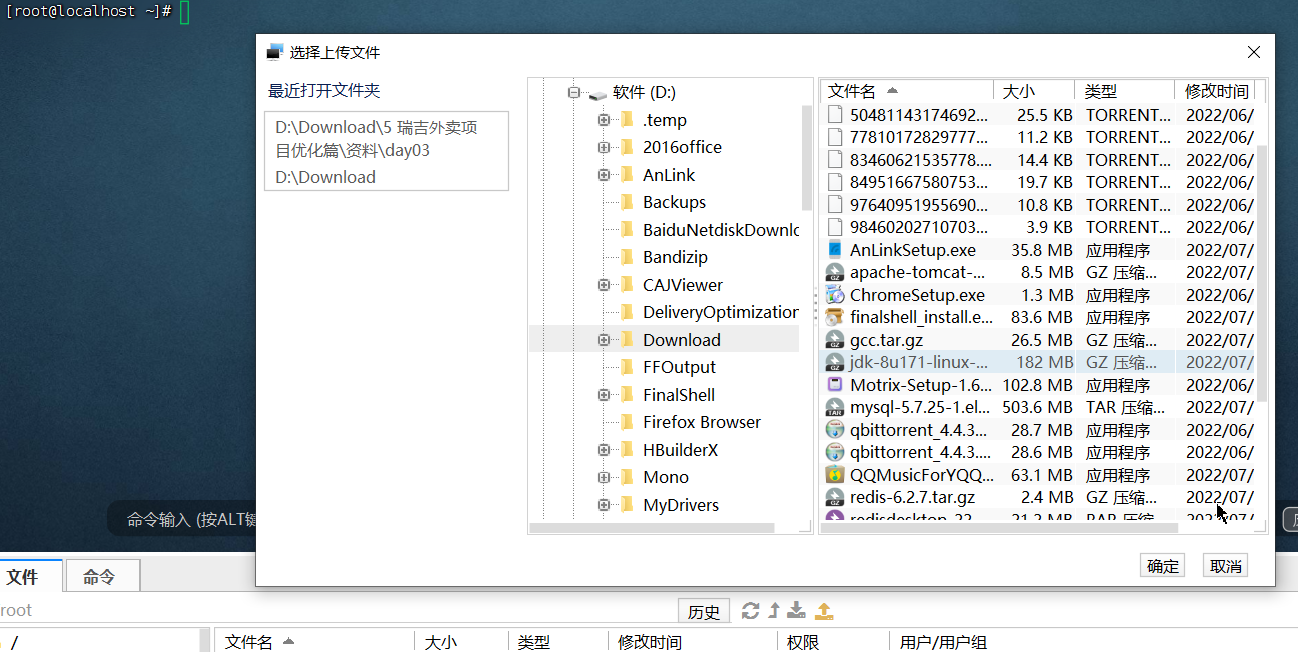Click the gray download icon

(797, 611)
